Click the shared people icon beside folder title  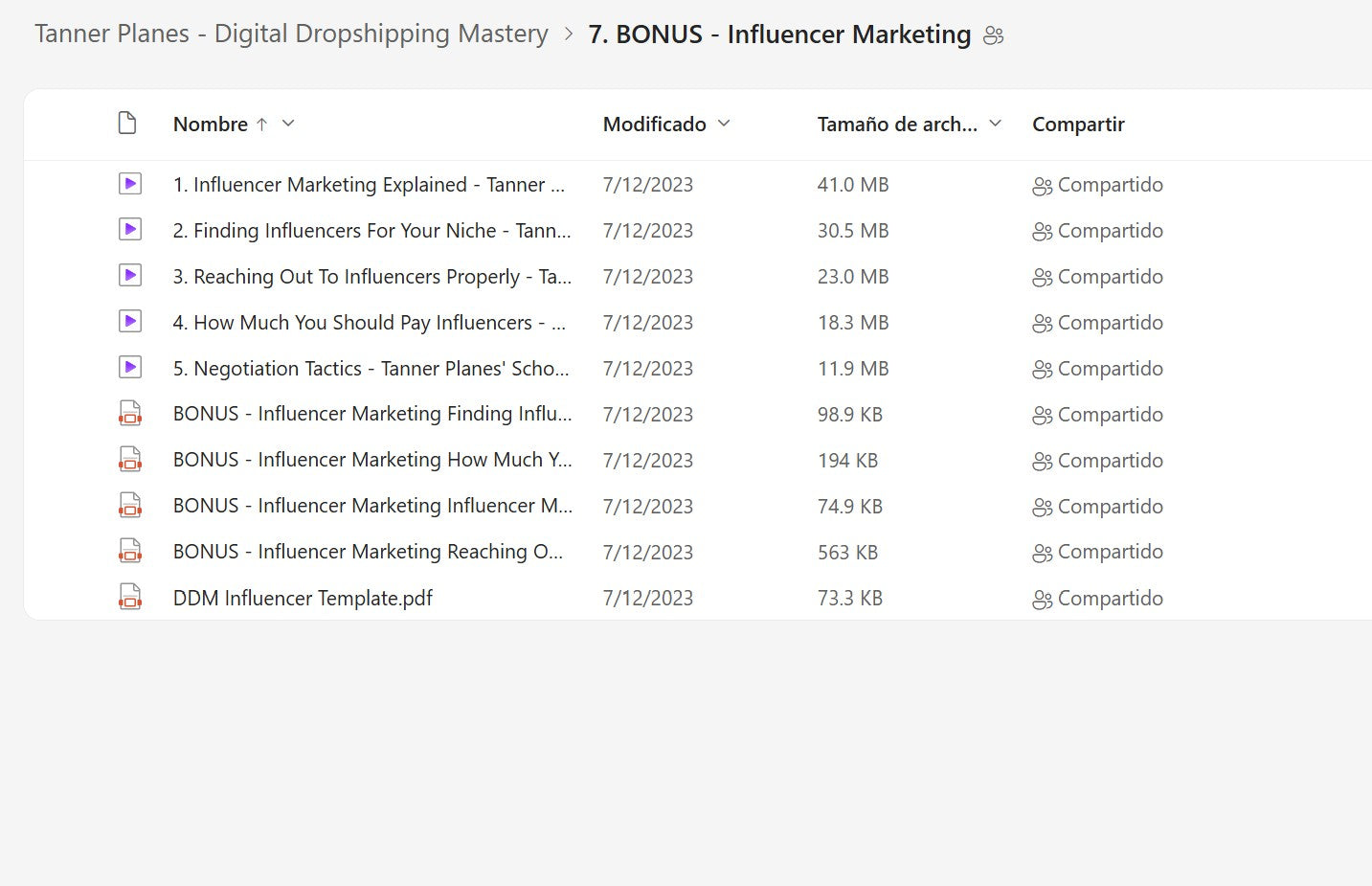pos(994,35)
